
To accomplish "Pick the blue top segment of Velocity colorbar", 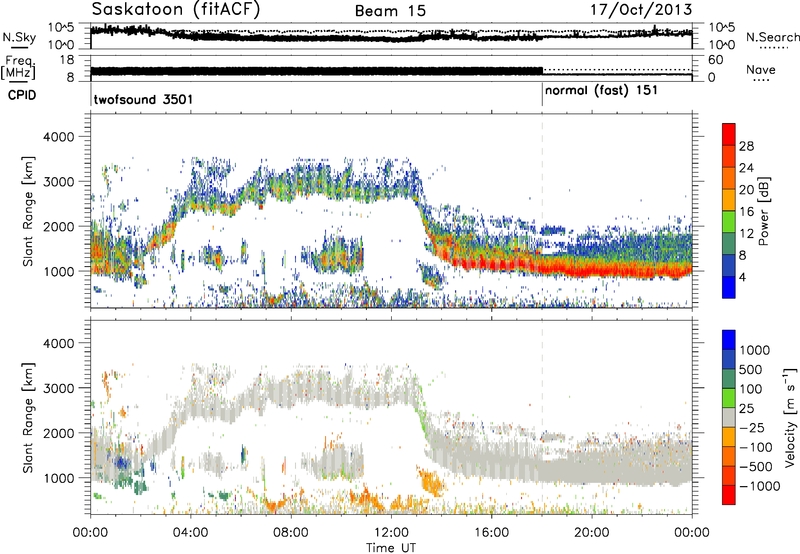I will [729, 340].
